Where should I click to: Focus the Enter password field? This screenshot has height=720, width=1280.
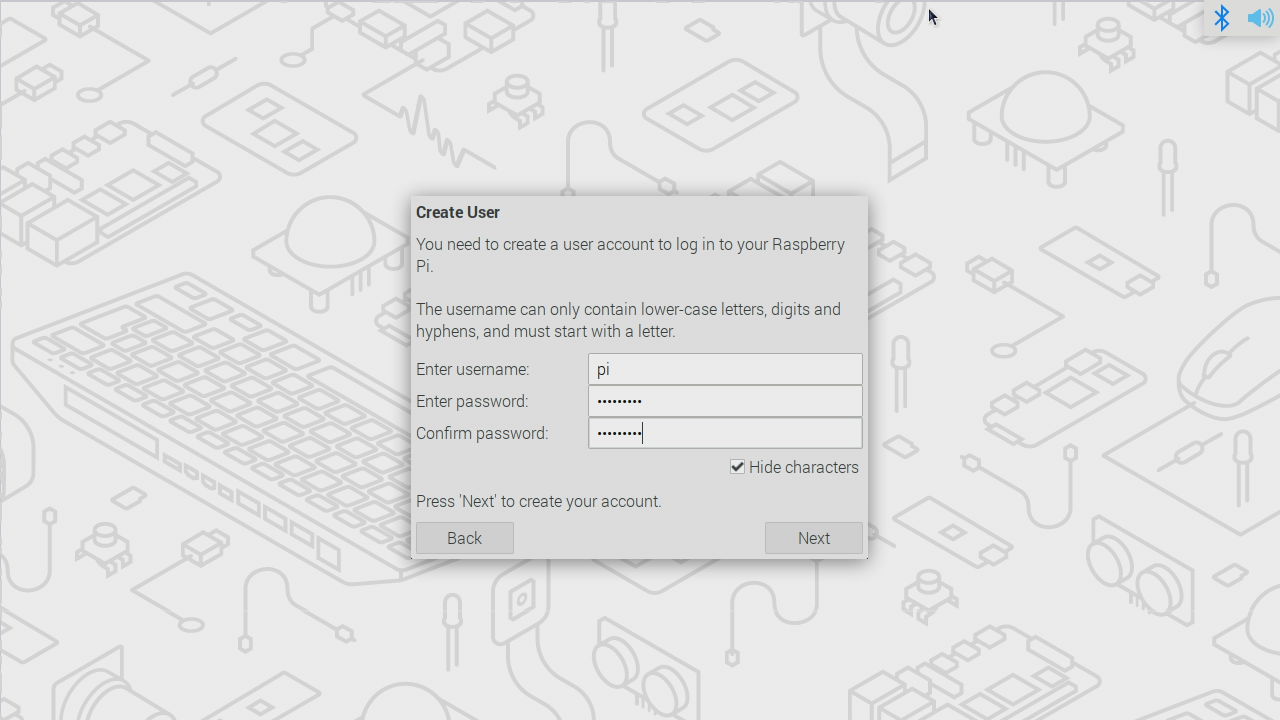725,401
